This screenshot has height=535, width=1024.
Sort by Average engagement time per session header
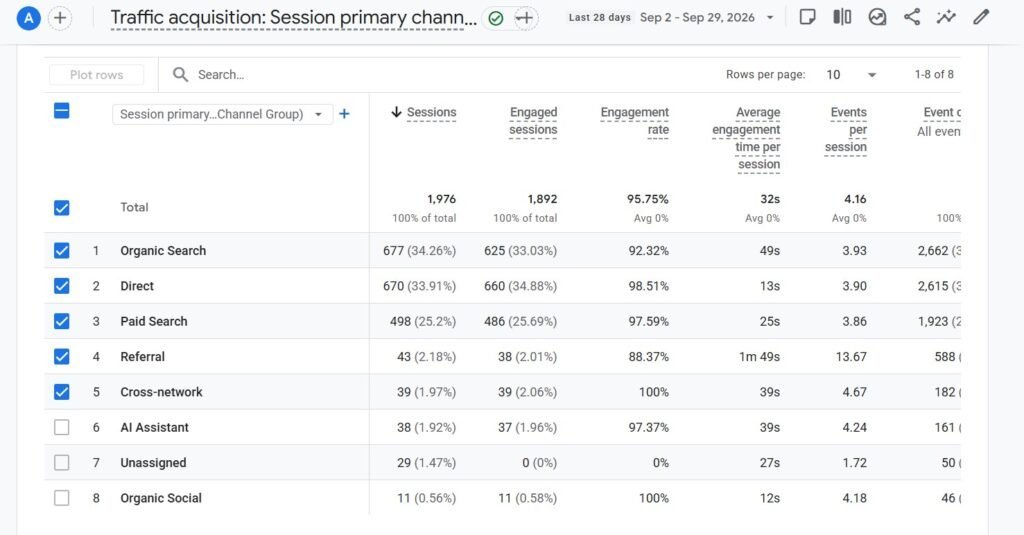click(746, 138)
